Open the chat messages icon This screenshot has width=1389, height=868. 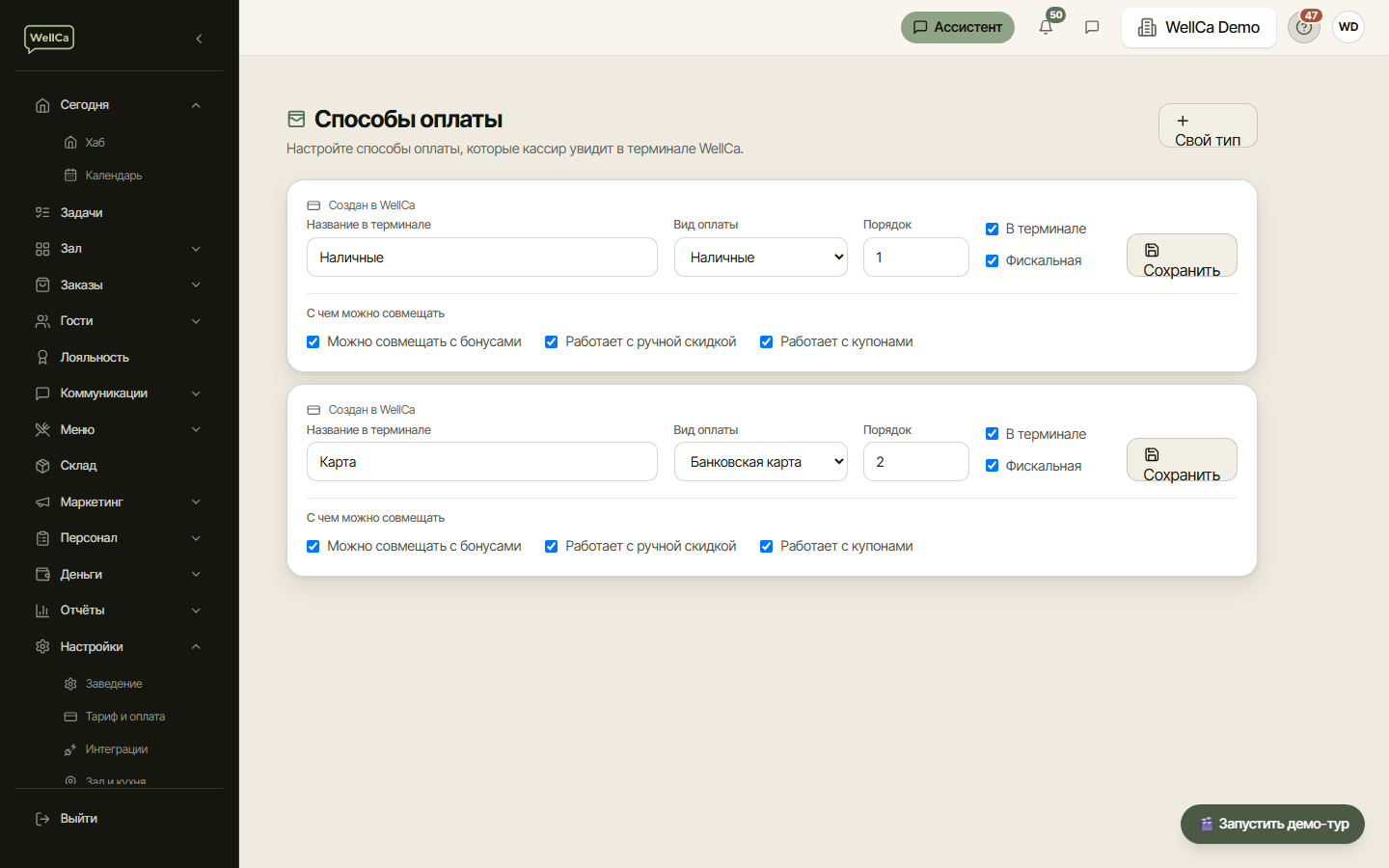click(x=1092, y=27)
